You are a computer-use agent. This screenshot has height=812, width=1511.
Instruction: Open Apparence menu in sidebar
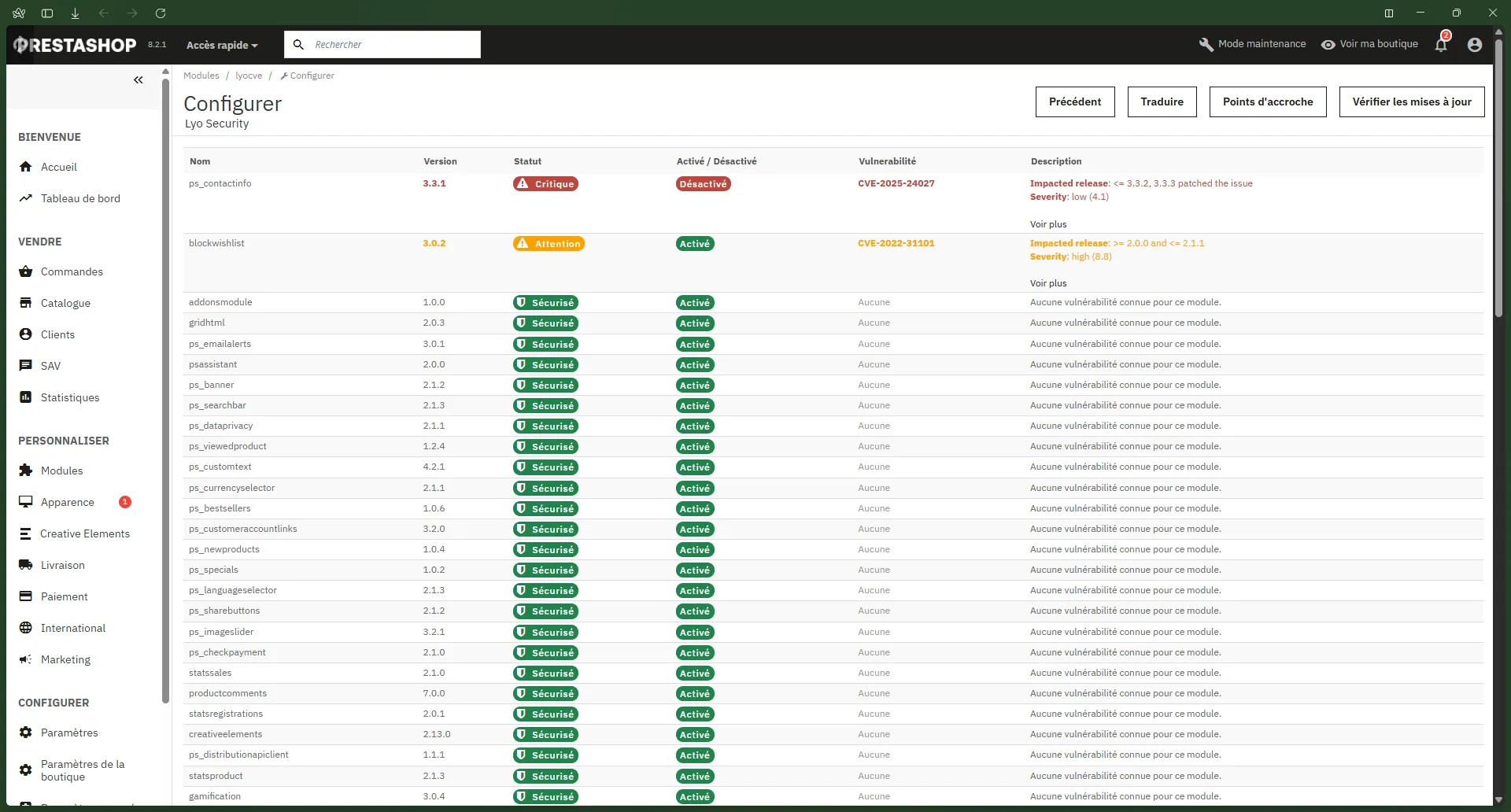(68, 502)
